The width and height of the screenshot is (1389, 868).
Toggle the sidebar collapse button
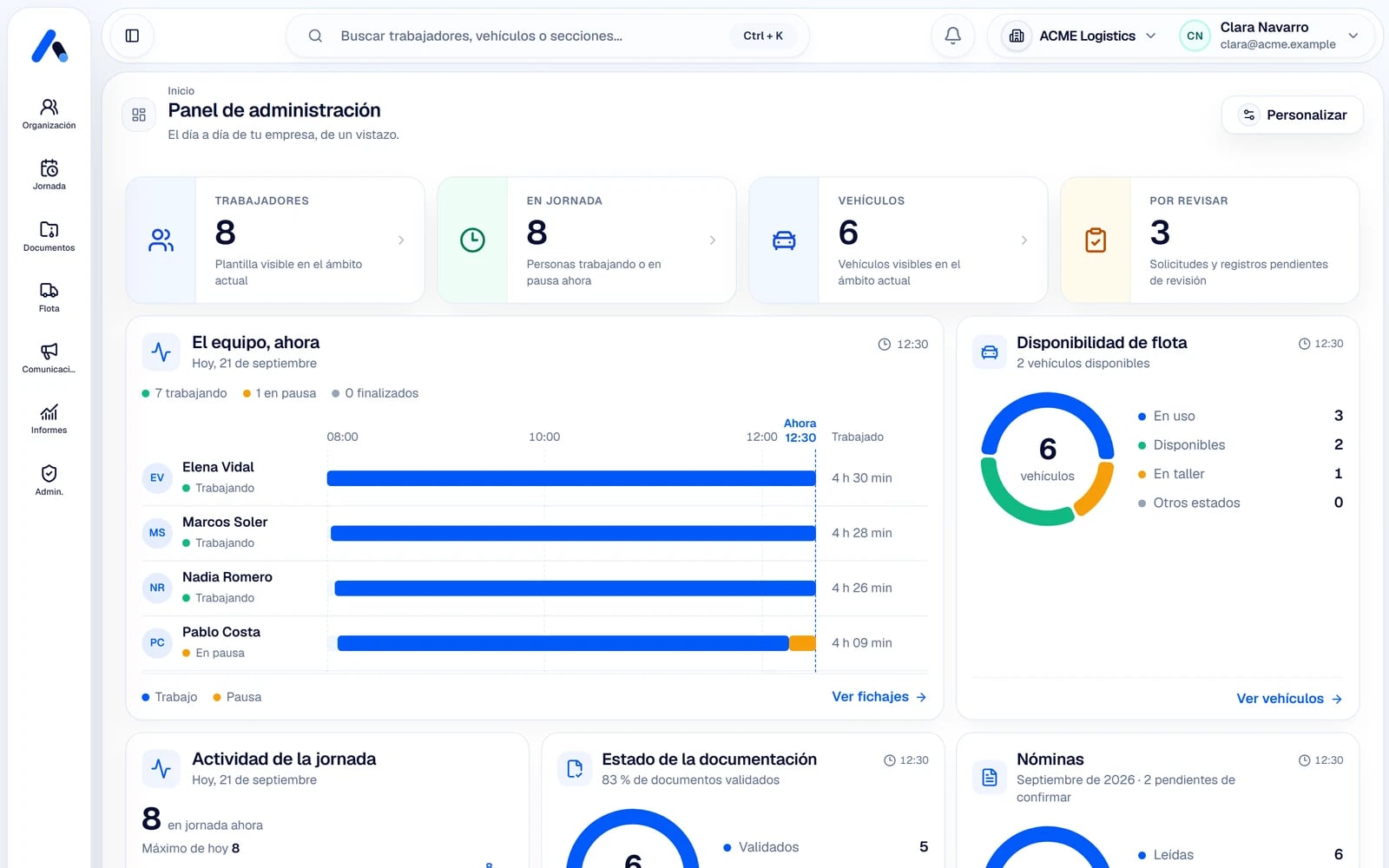point(132,36)
